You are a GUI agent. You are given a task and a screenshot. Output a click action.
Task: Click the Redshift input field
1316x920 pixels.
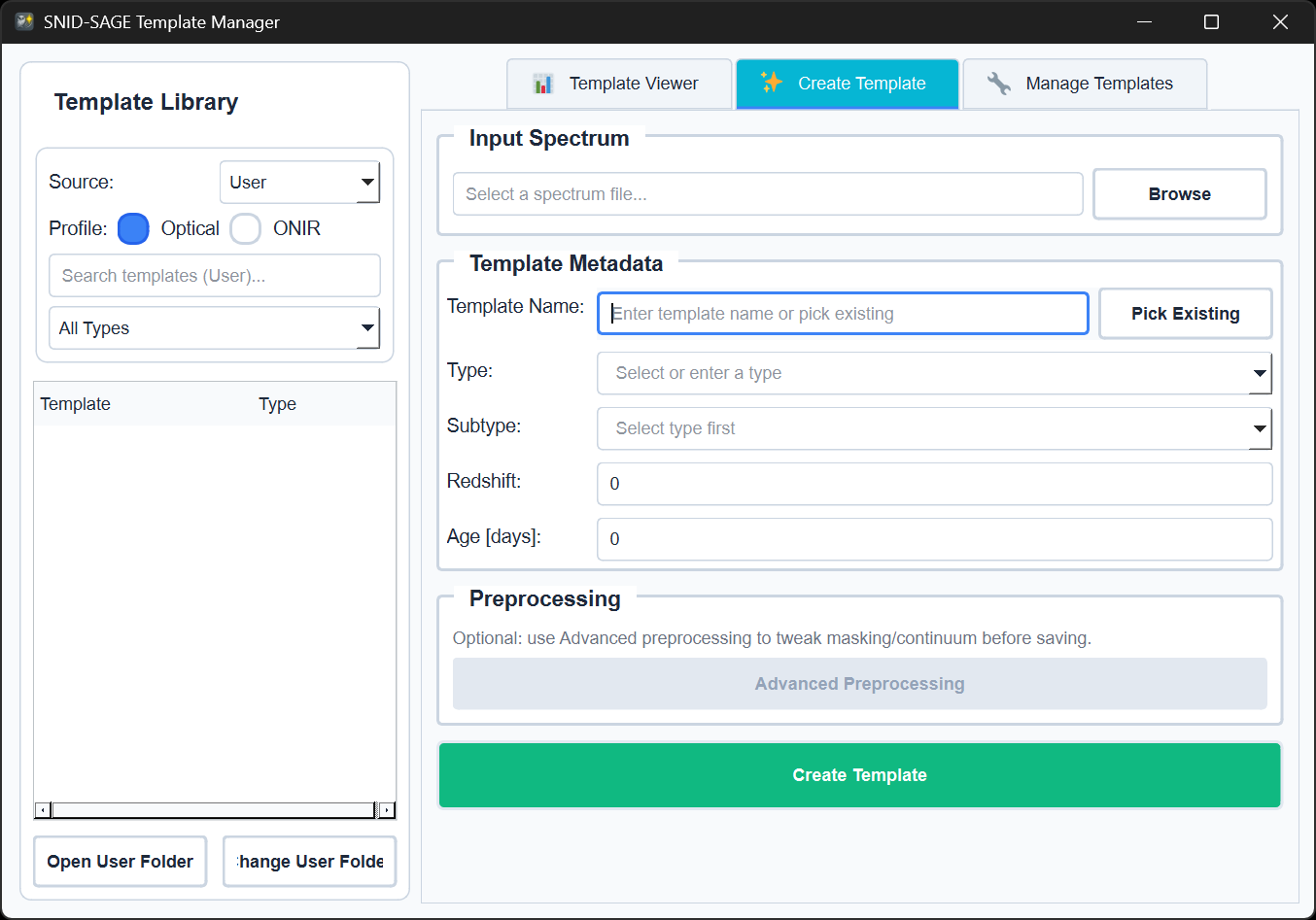tap(933, 484)
